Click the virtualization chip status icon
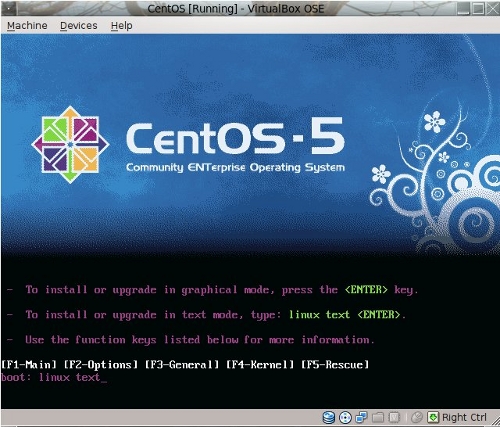The height and width of the screenshot is (427, 500). [x=394, y=417]
